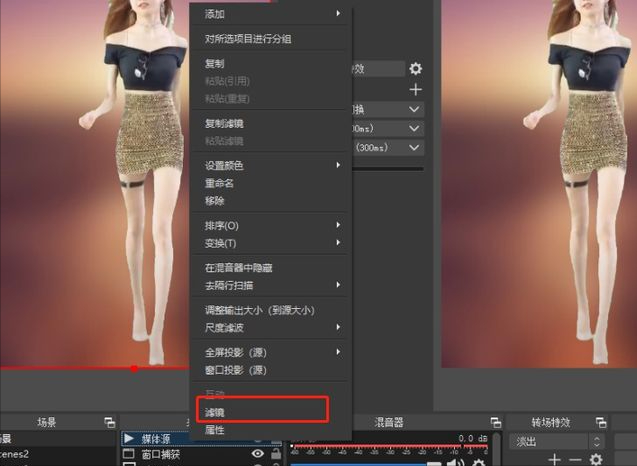This screenshot has height=466, width=637.
Task: Open the 淡出 transition type selector
Action: (x=557, y=441)
